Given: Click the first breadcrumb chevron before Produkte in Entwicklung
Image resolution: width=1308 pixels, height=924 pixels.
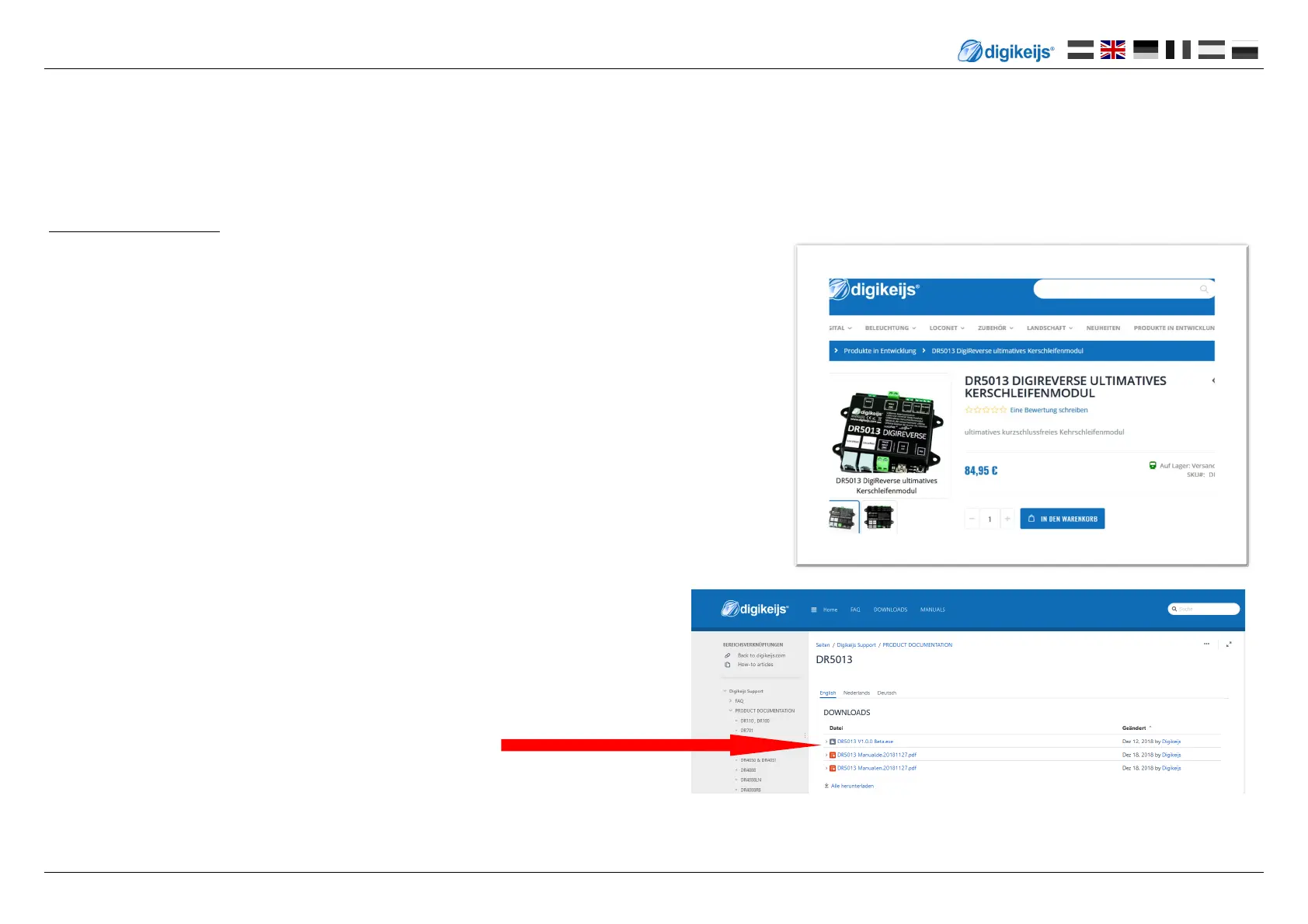Looking at the screenshot, I should click(x=836, y=350).
